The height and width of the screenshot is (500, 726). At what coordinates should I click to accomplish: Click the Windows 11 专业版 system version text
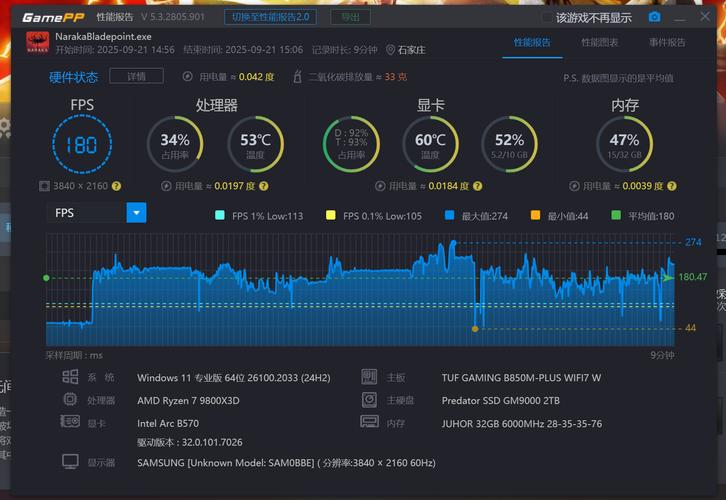point(234,378)
